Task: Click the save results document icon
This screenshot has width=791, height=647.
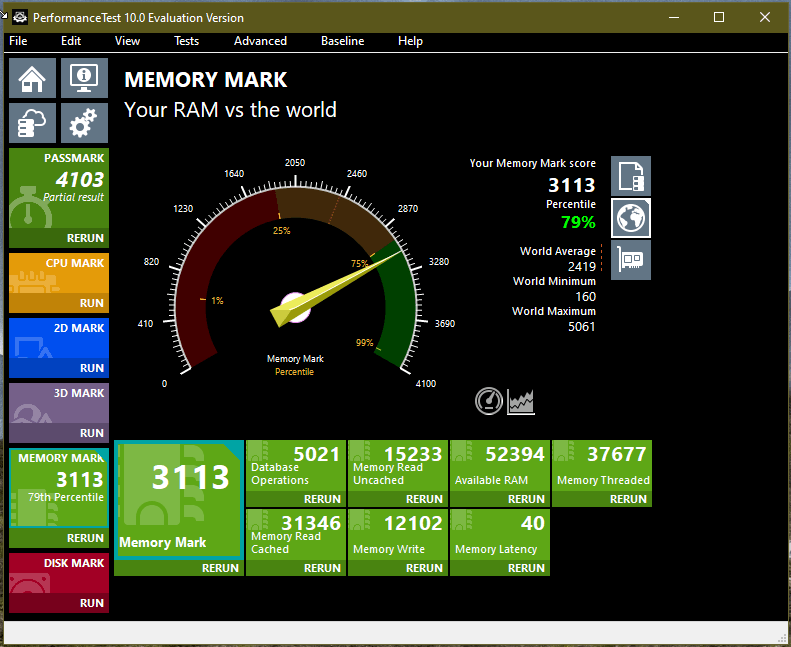Action: (x=630, y=176)
